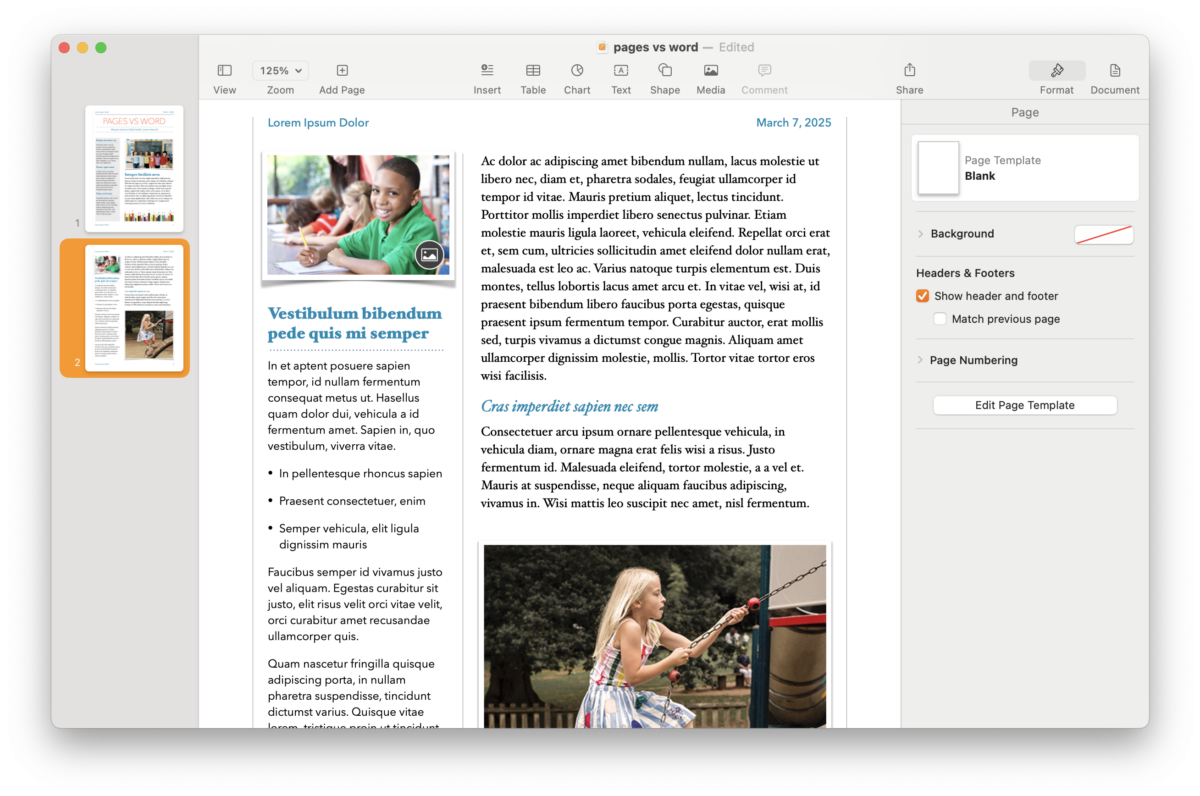The image size is (1200, 796).
Task: Expand the Background section
Action: [921, 233]
